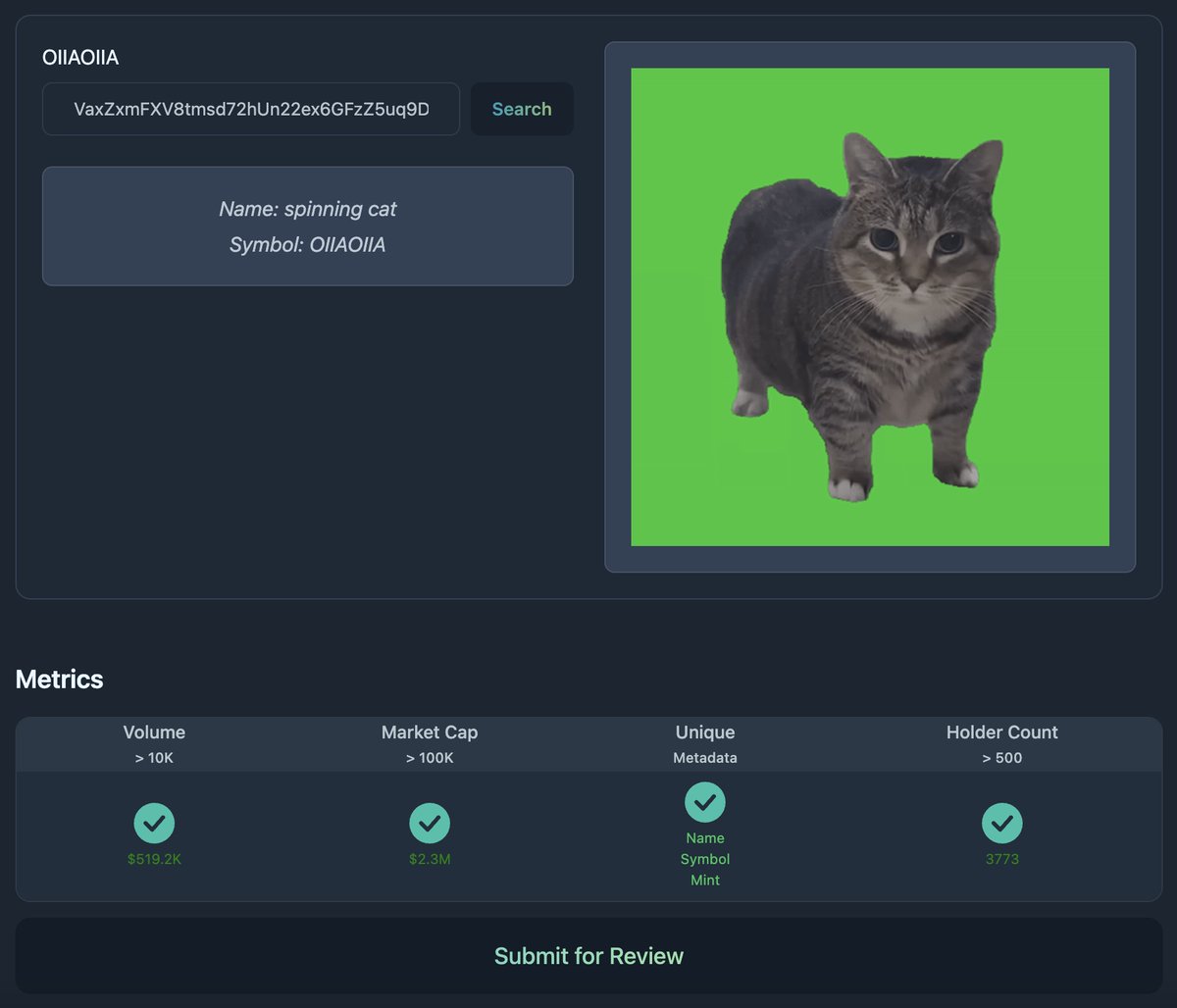Viewport: 1177px width, 1008px height.
Task: Click the Market Cap verification checkmark
Action: point(430,824)
